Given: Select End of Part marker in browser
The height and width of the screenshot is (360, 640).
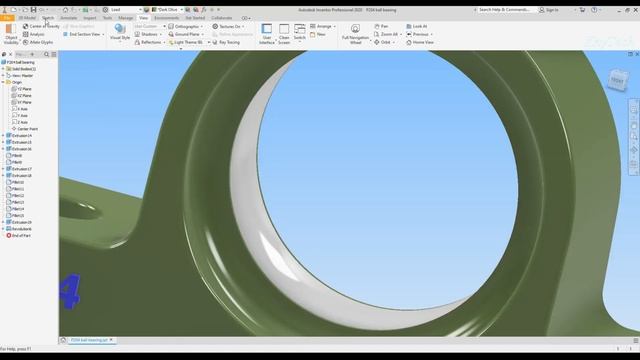Looking at the screenshot, I should point(18,236).
